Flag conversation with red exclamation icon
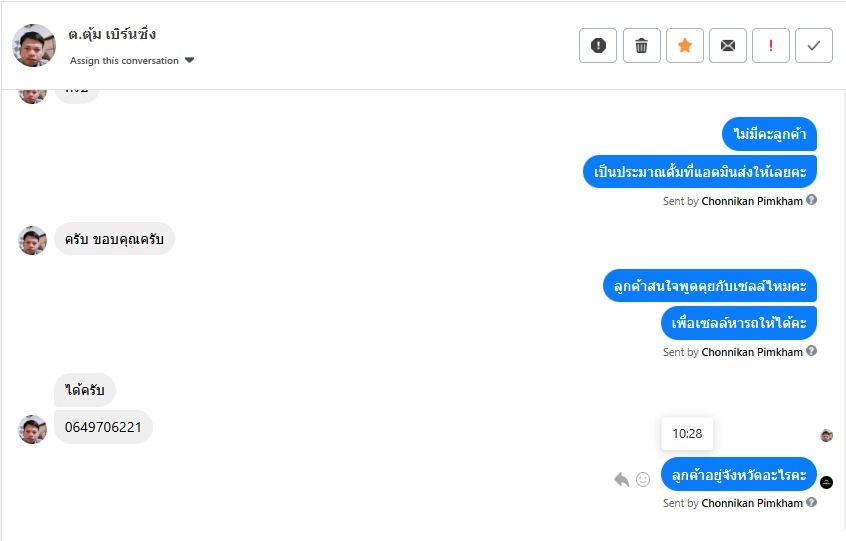The height and width of the screenshot is (541, 846). click(x=771, y=46)
